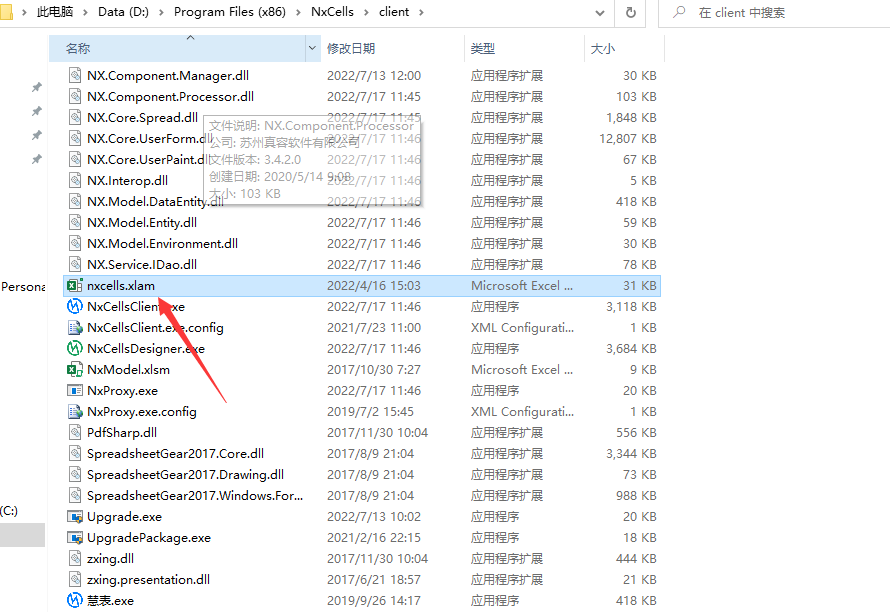This screenshot has height=614, width=890.
Task: Click the refresh button beside address bar
Action: (631, 13)
